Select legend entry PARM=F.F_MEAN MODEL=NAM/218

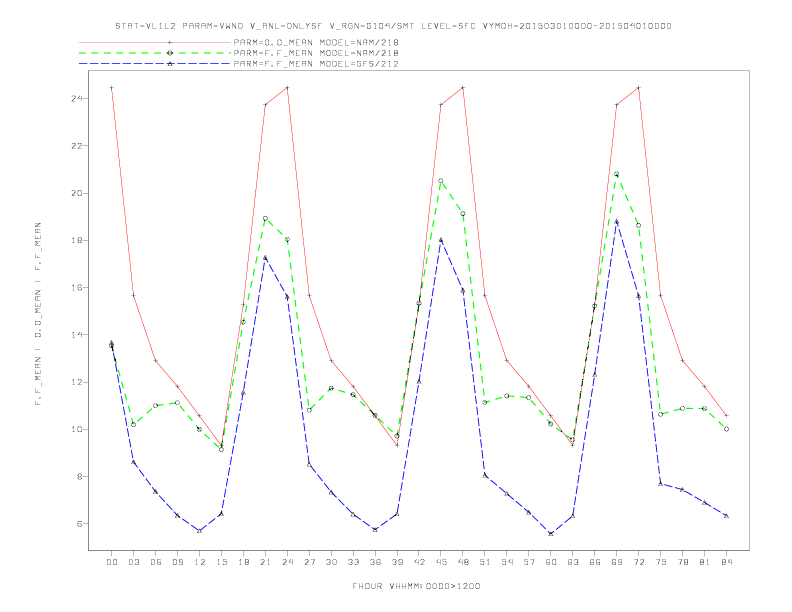coord(316,53)
